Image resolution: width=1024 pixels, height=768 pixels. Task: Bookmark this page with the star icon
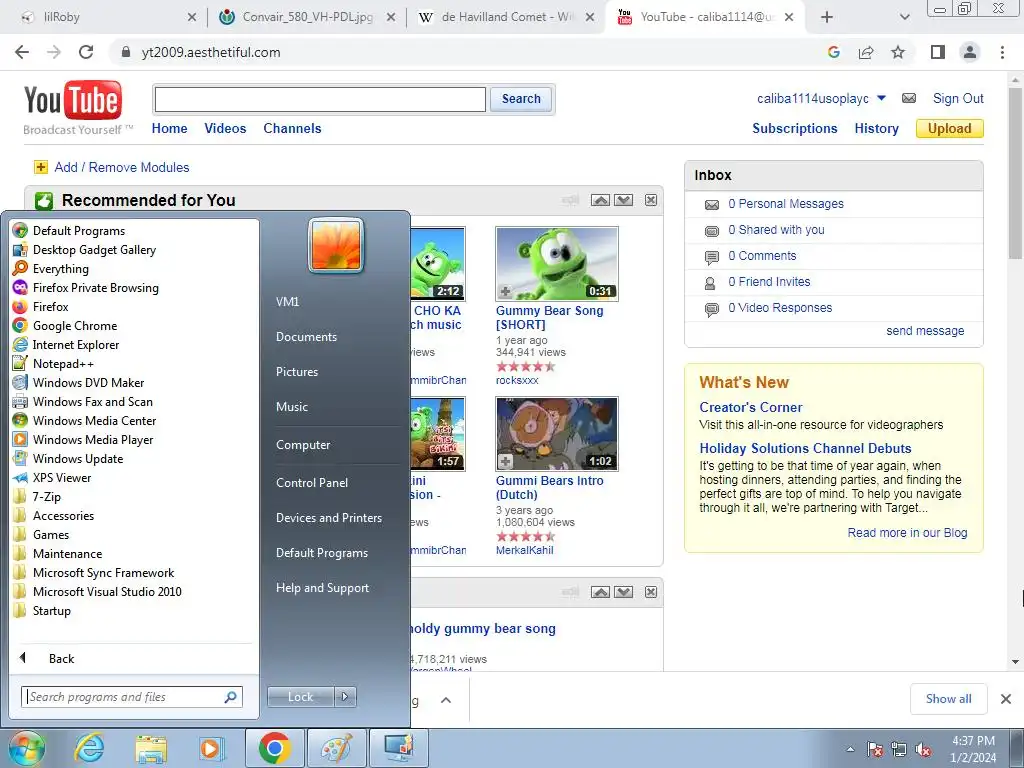point(898,52)
